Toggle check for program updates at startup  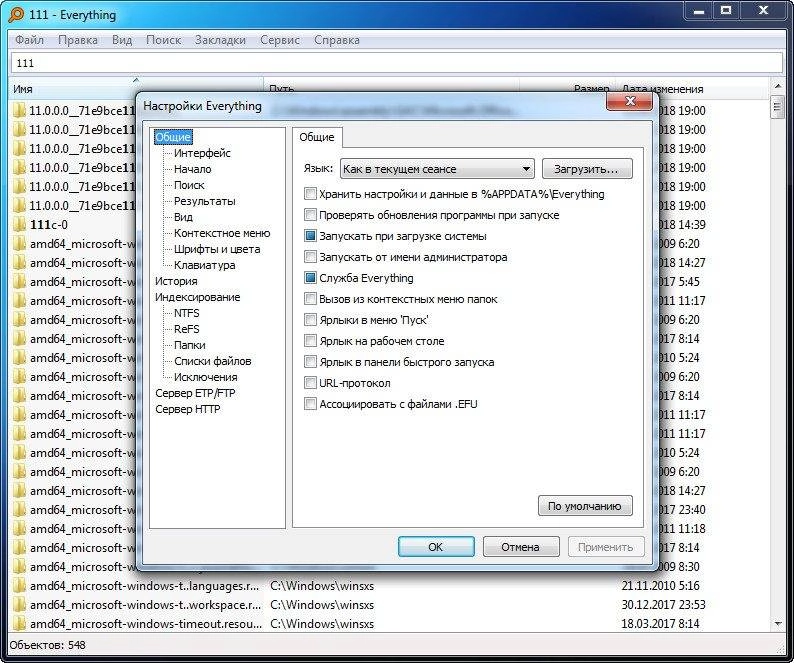(x=310, y=215)
